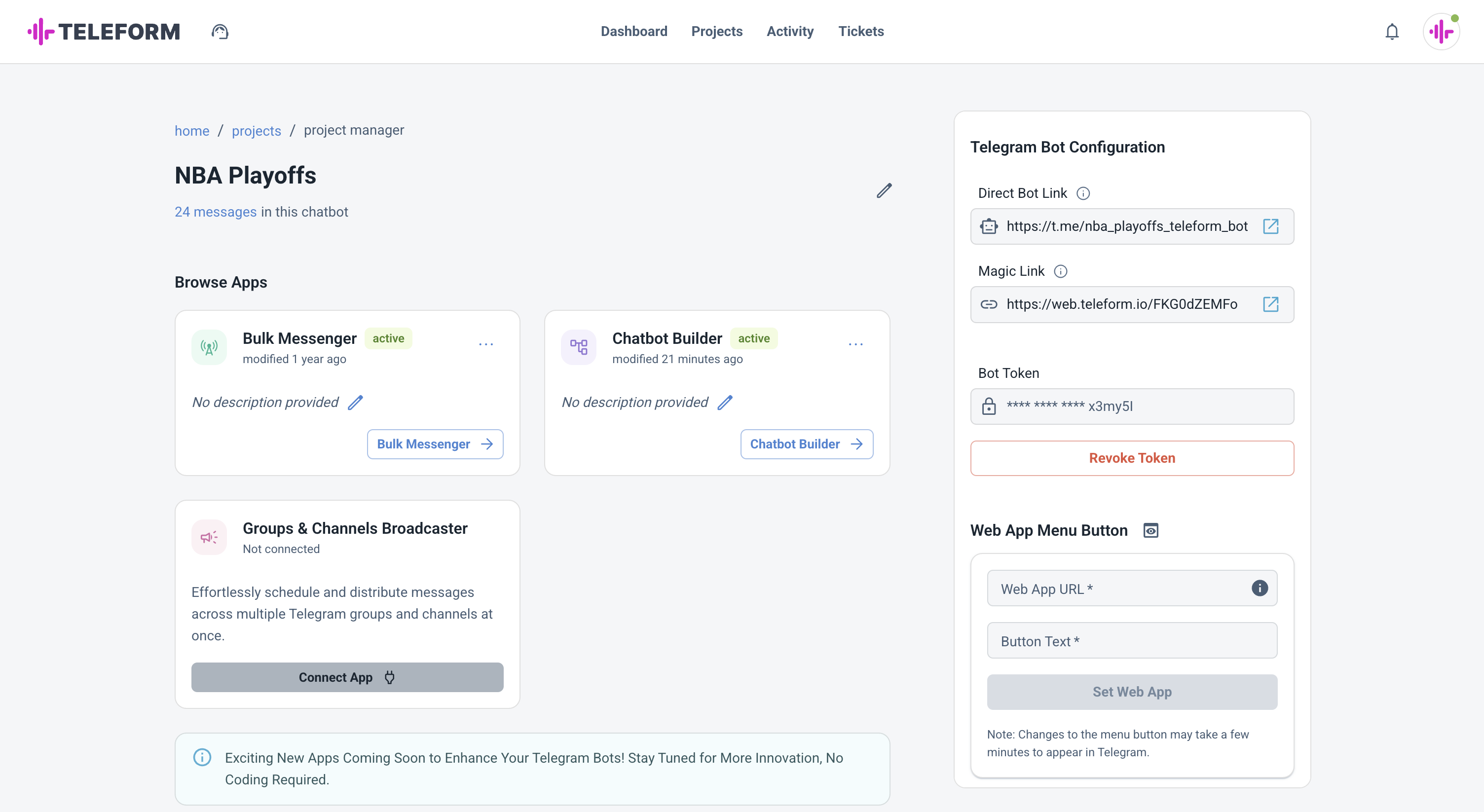Show Web App URL info icon

click(1260, 588)
